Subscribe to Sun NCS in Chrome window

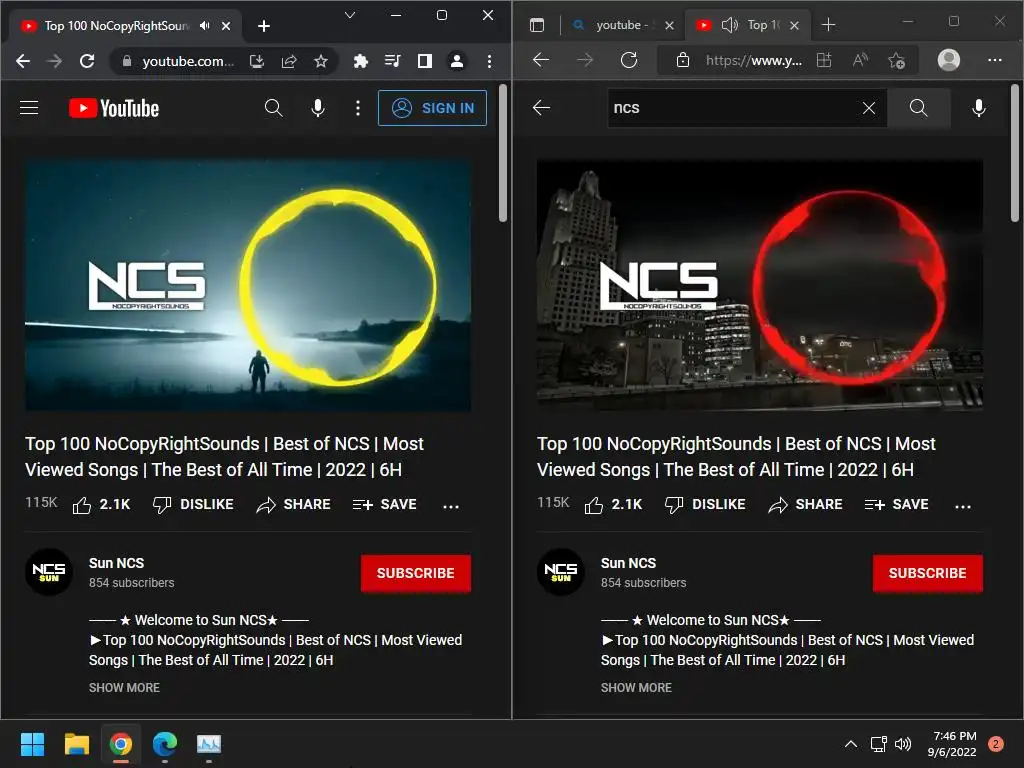click(x=416, y=573)
